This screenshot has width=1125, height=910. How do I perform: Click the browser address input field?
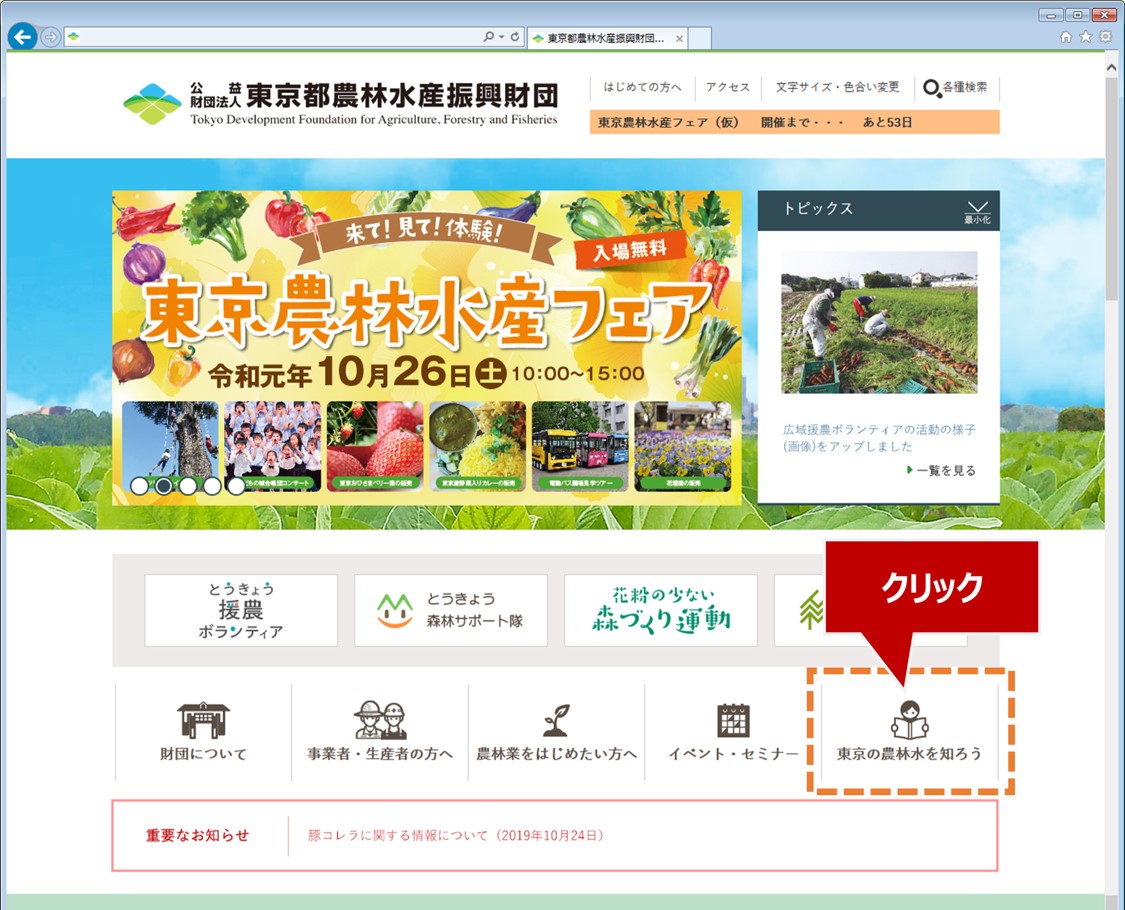coord(273,37)
